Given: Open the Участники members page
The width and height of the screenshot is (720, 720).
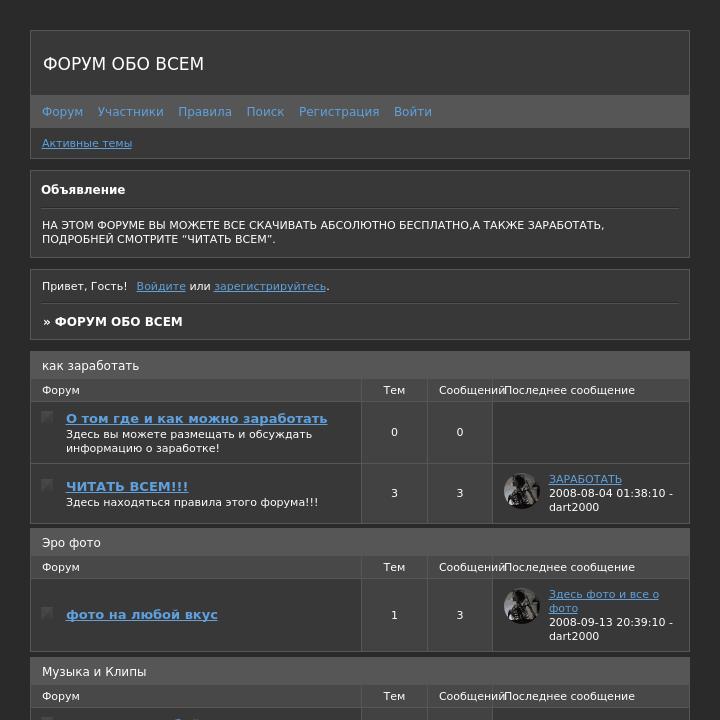Looking at the screenshot, I should [130, 112].
